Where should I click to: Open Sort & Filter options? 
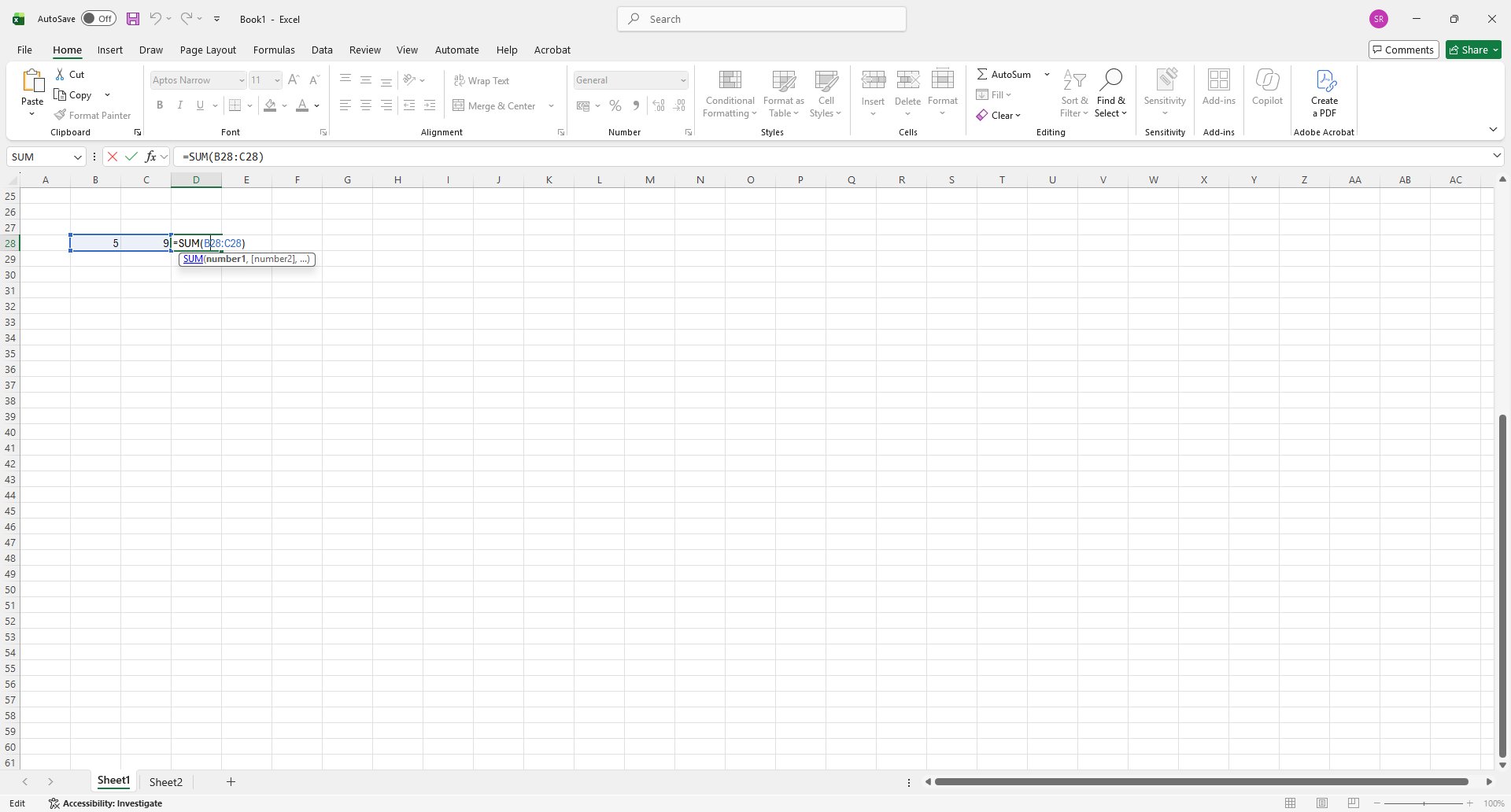click(x=1074, y=94)
